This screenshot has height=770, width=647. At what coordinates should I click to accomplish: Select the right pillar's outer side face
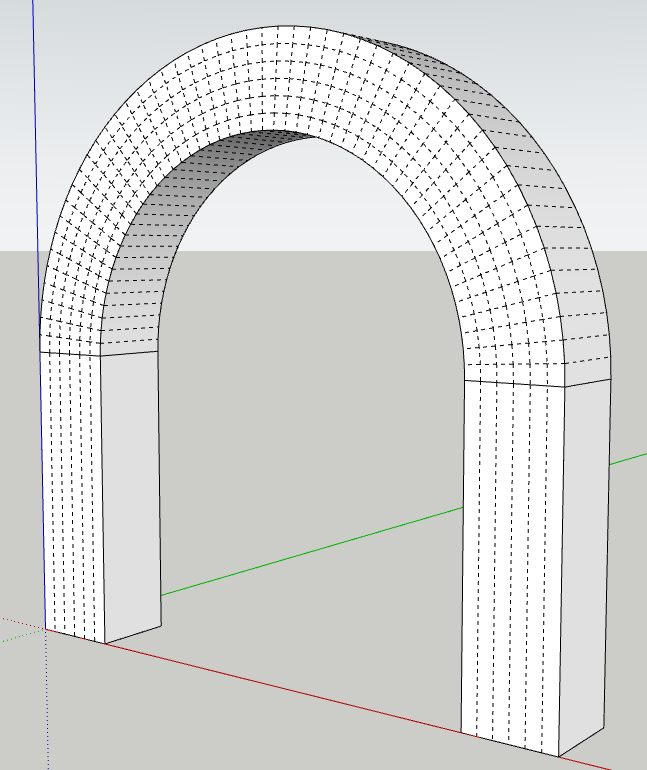(584, 560)
